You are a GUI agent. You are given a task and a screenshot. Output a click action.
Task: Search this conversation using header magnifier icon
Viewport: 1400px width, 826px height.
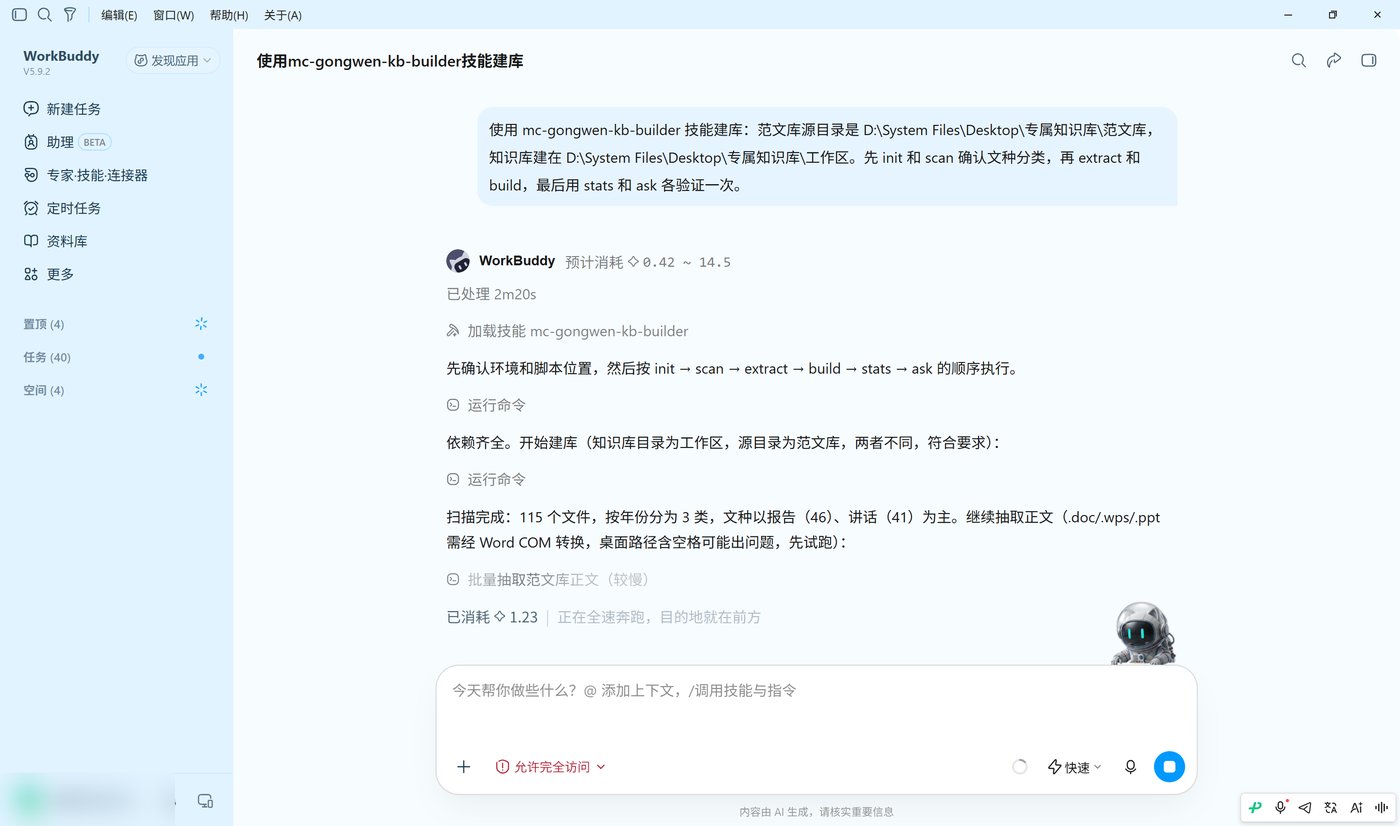click(x=1299, y=61)
